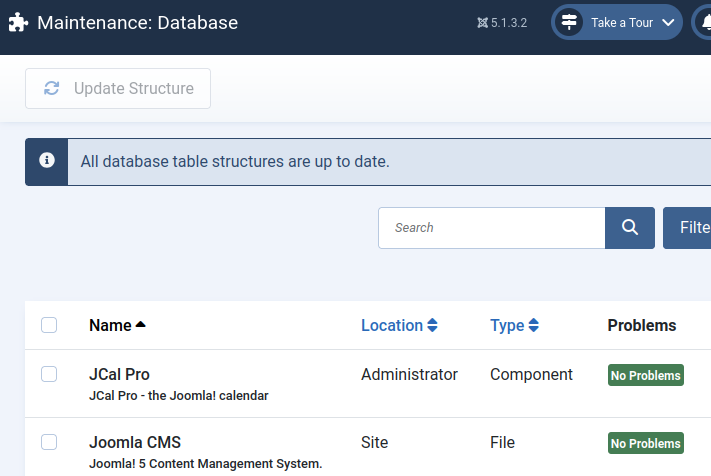This screenshot has height=476, width=711.
Task: Open the Take a Tour dropdown
Action: (617, 22)
